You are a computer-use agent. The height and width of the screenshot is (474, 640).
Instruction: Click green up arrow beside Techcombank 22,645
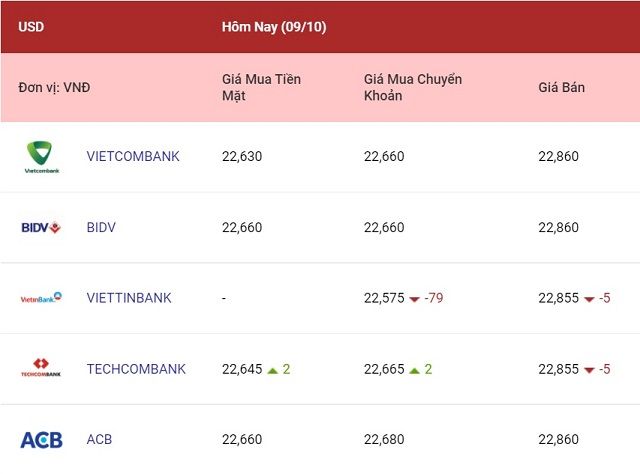click(x=272, y=370)
